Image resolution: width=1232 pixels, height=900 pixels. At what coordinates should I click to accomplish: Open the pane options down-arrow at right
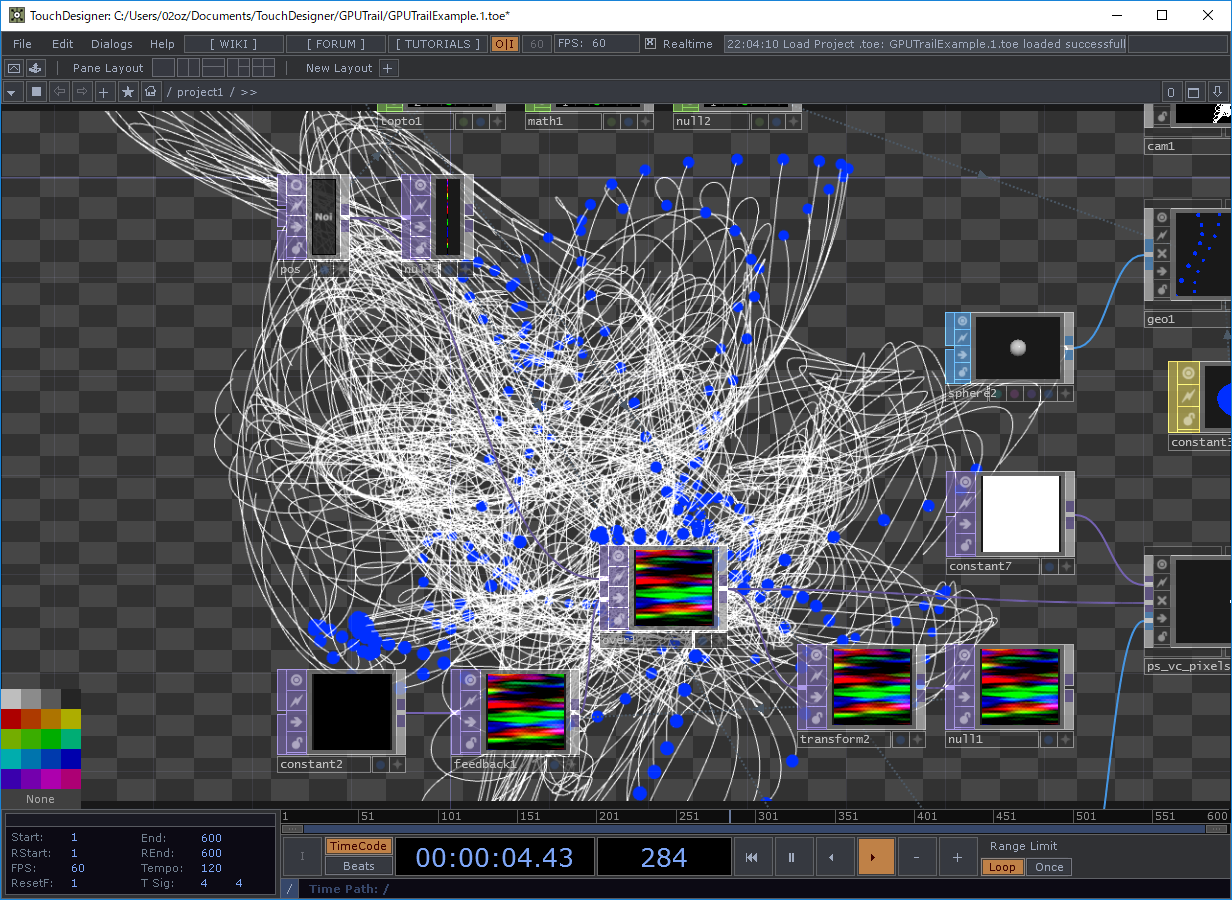point(1217,92)
